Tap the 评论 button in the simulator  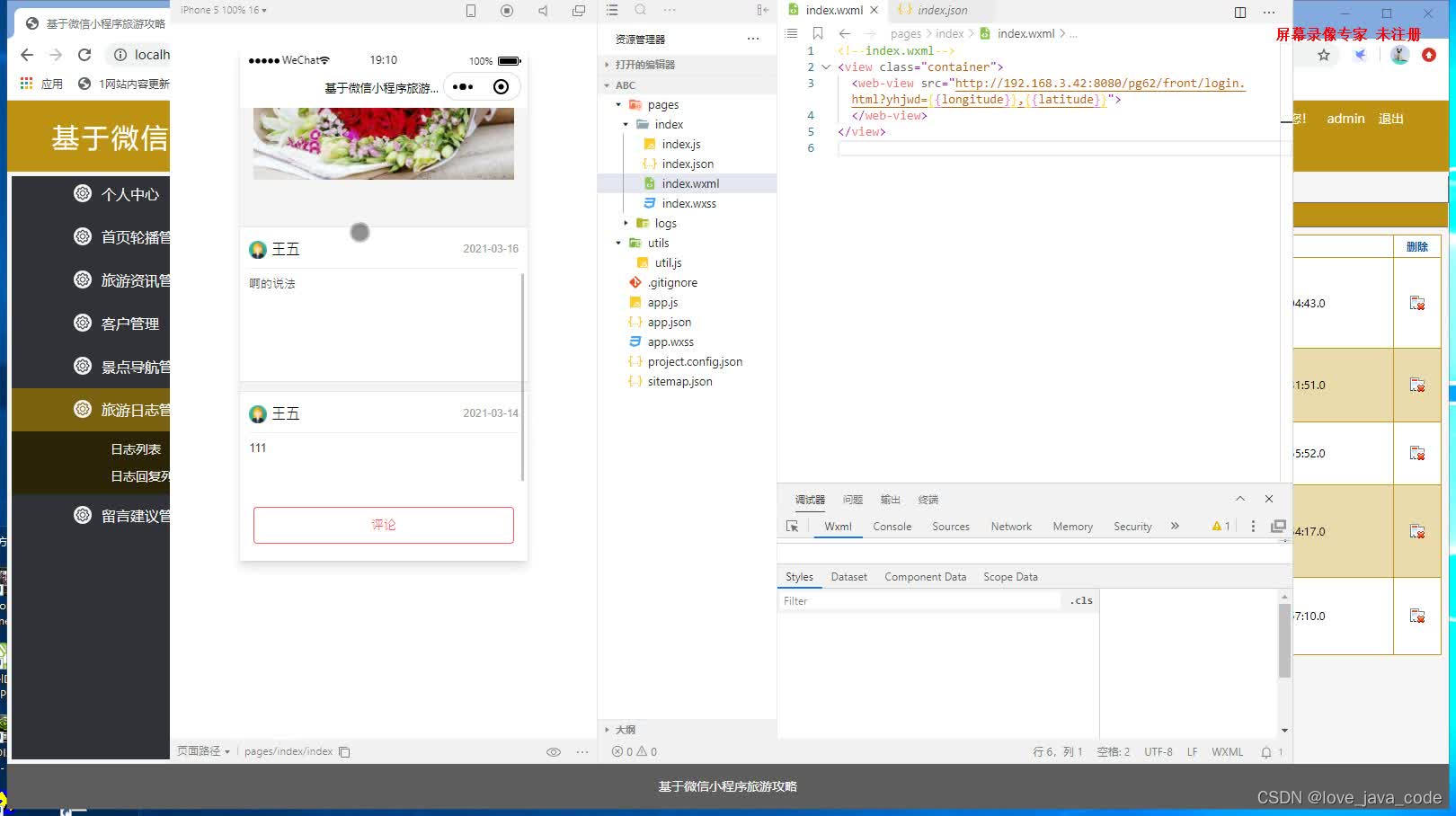tap(384, 525)
